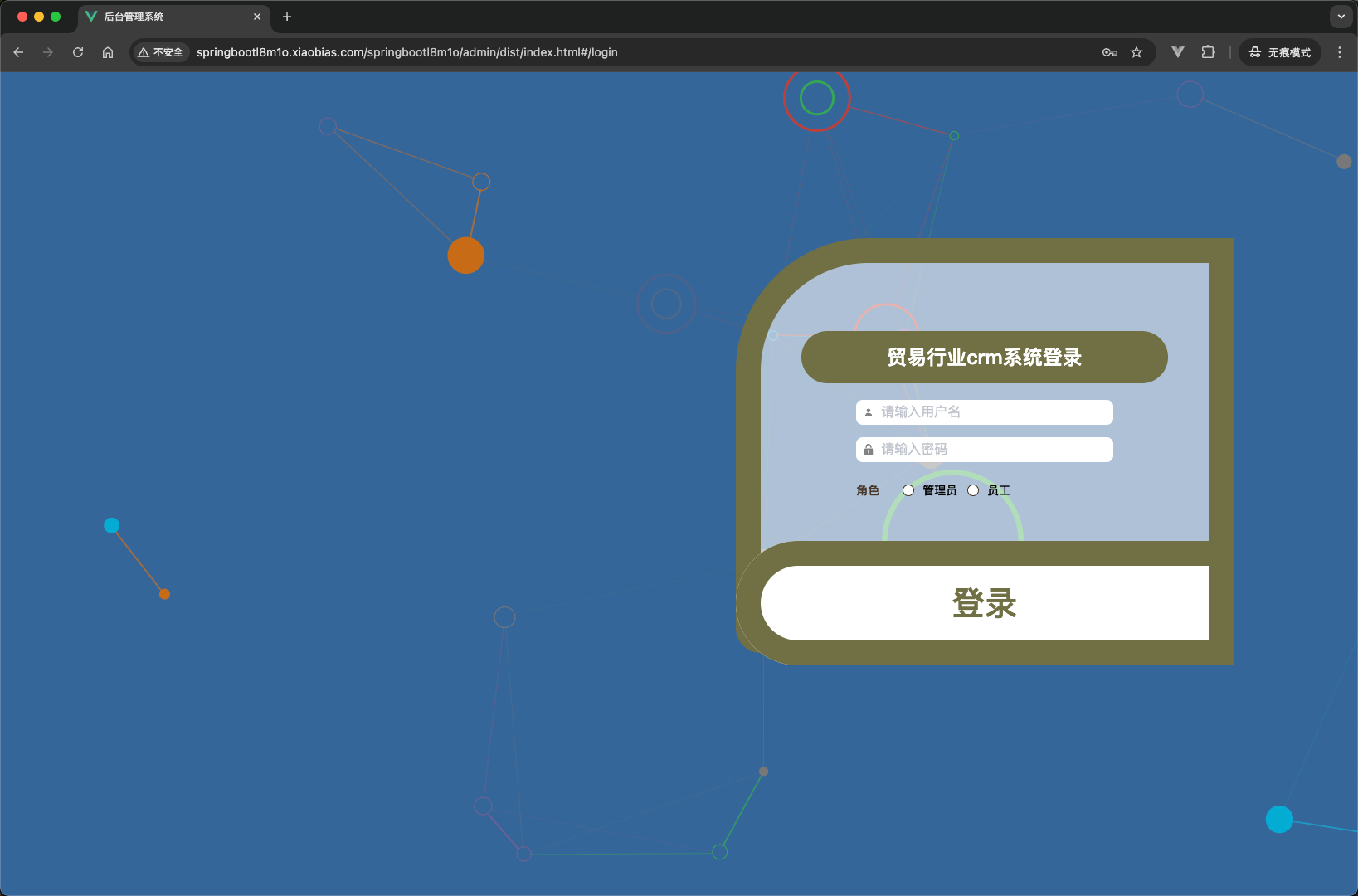The width and height of the screenshot is (1358, 896).
Task: Reload the login page
Action: [x=78, y=52]
